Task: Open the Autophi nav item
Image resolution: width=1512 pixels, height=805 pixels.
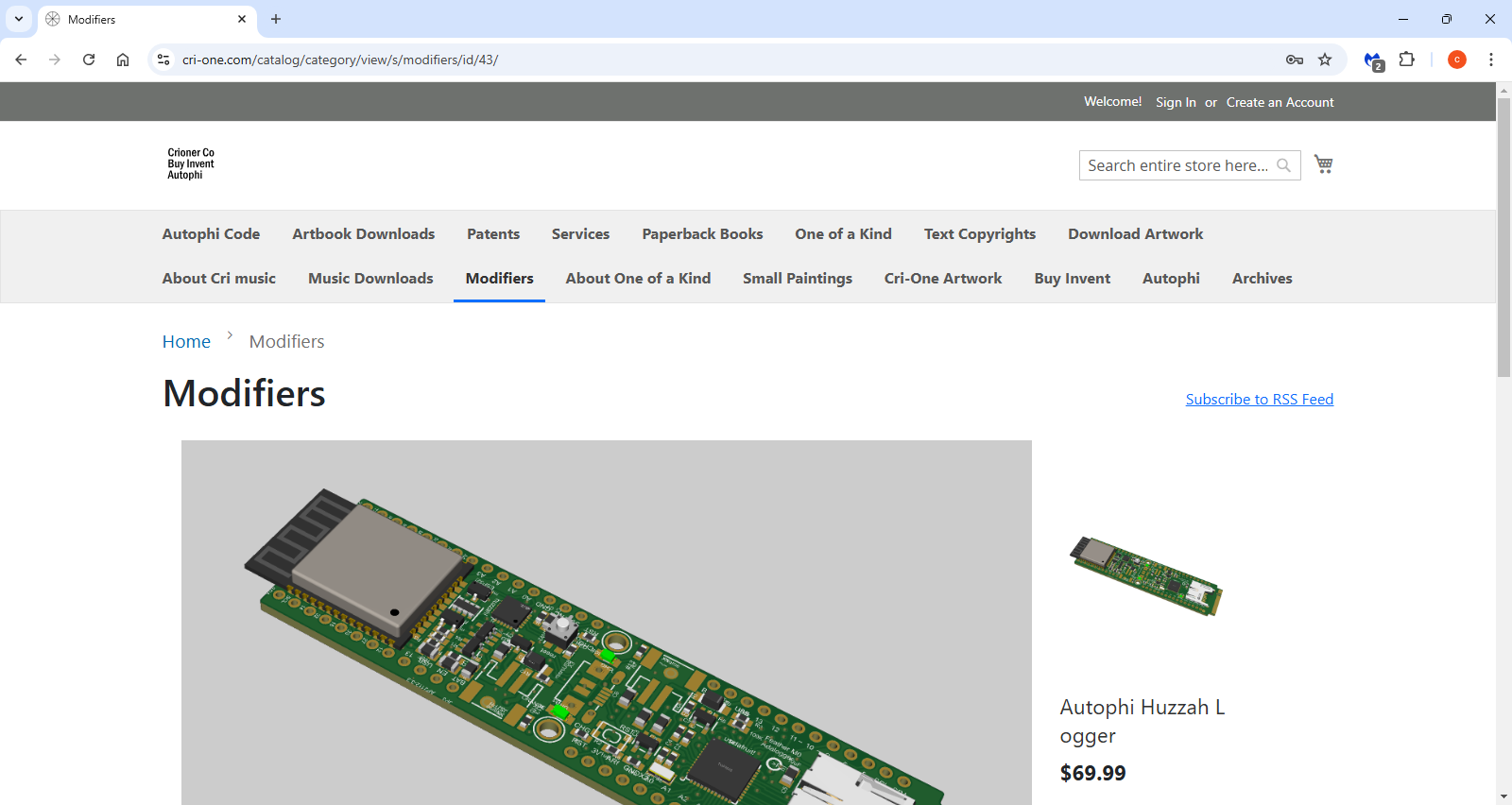Action: click(1171, 278)
